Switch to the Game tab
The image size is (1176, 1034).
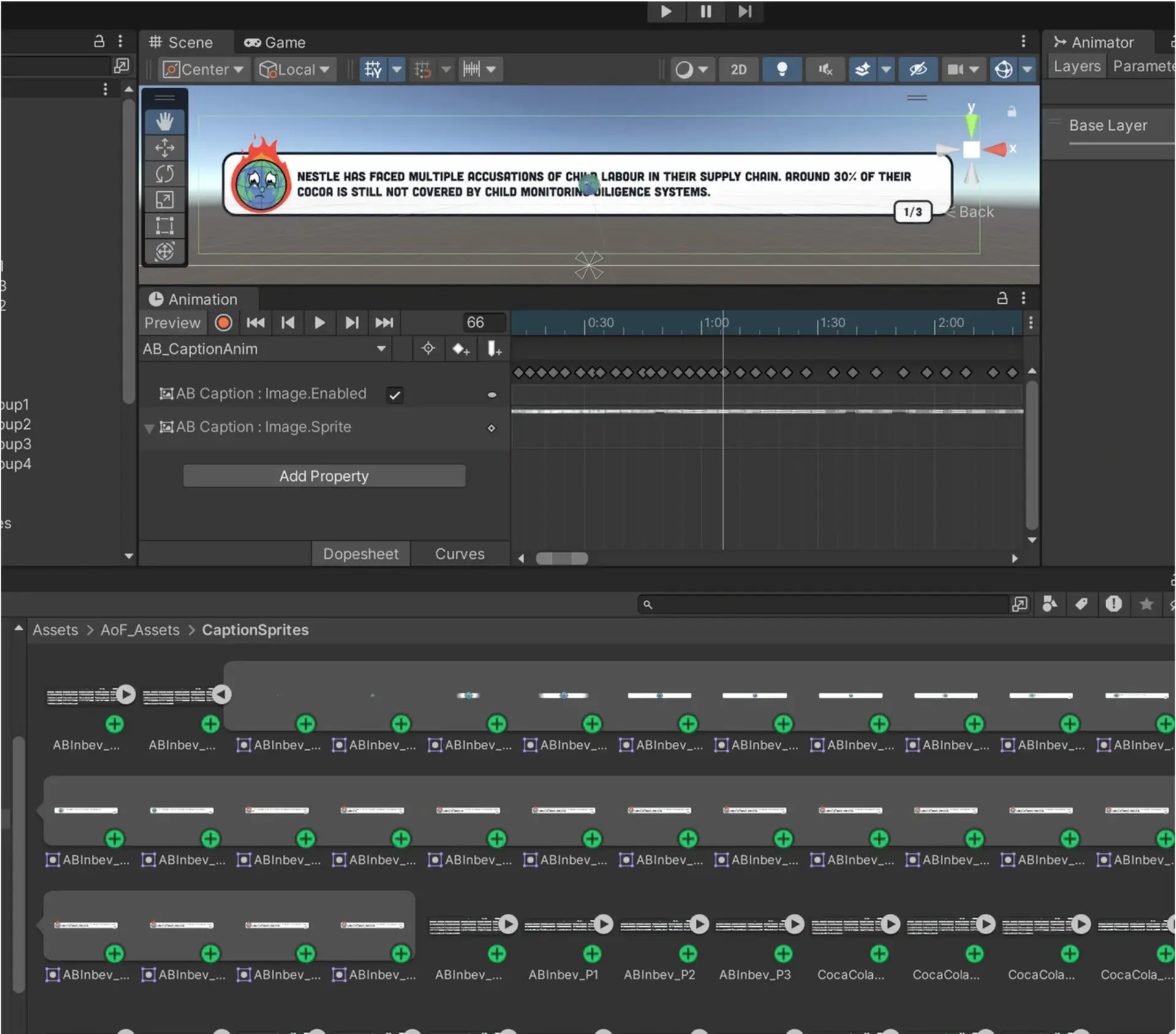pos(275,42)
